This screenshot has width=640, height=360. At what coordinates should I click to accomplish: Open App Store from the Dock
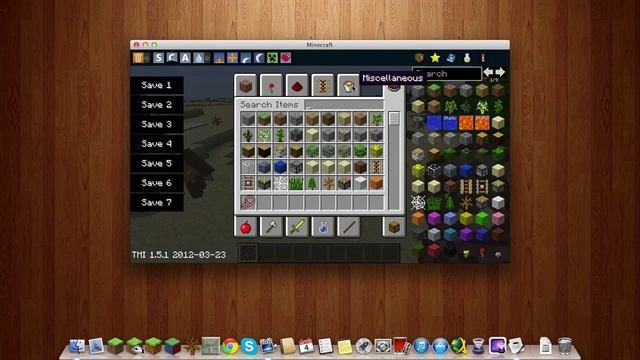point(440,346)
